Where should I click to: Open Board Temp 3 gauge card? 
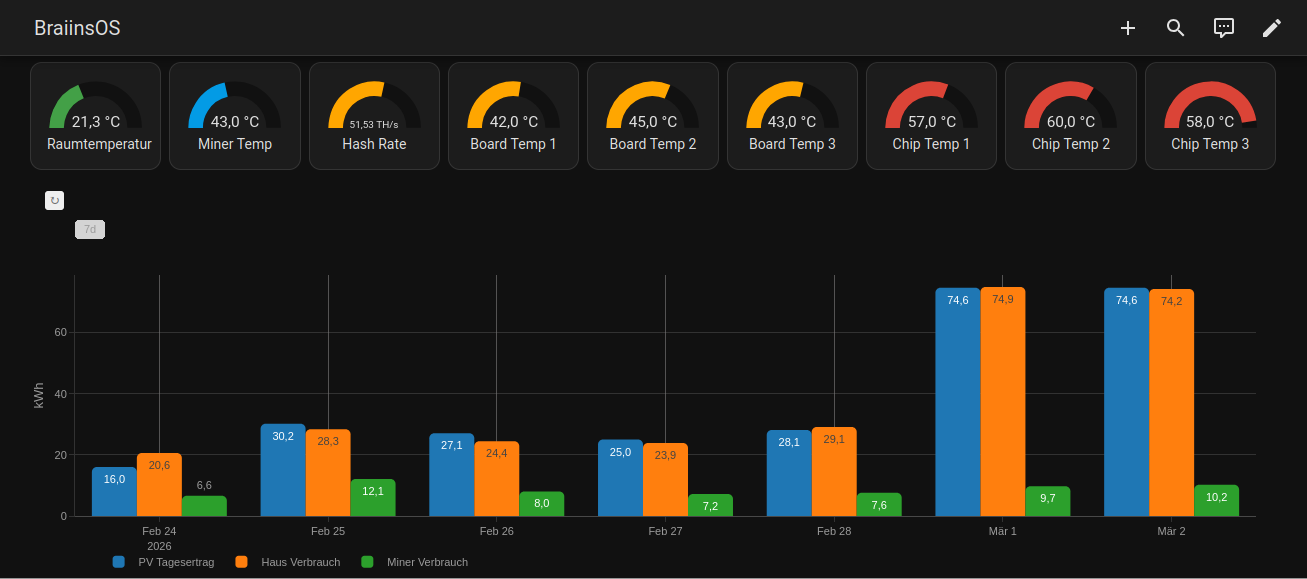(792, 116)
